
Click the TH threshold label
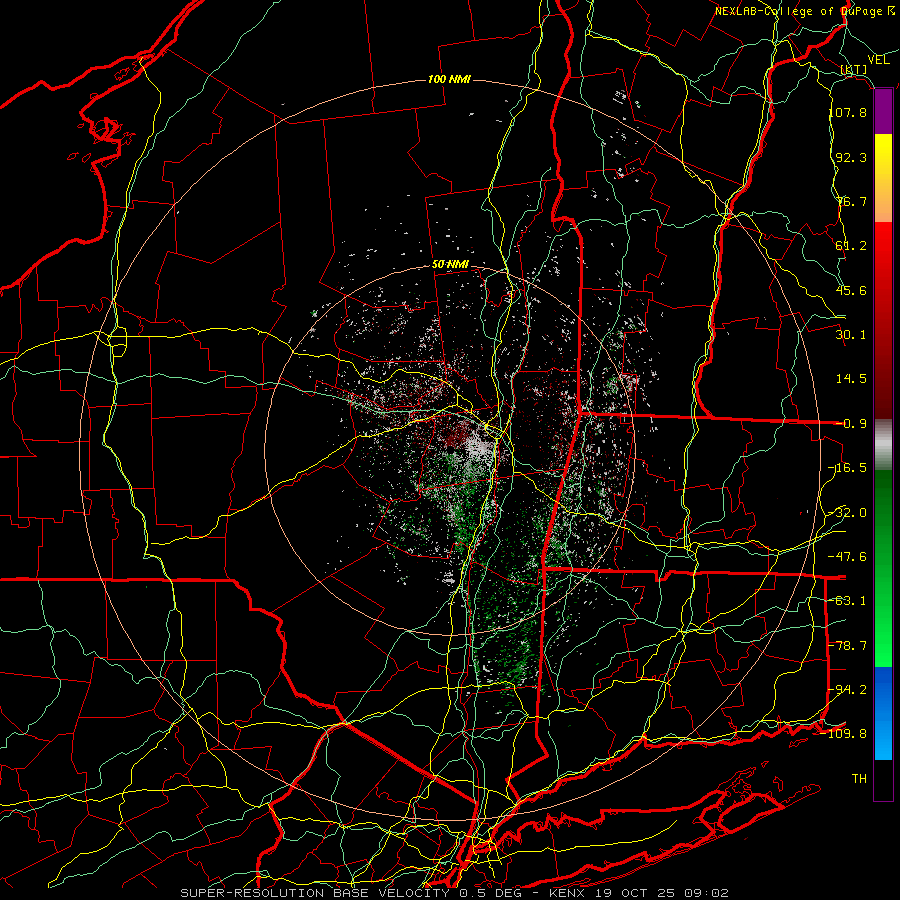point(859,779)
